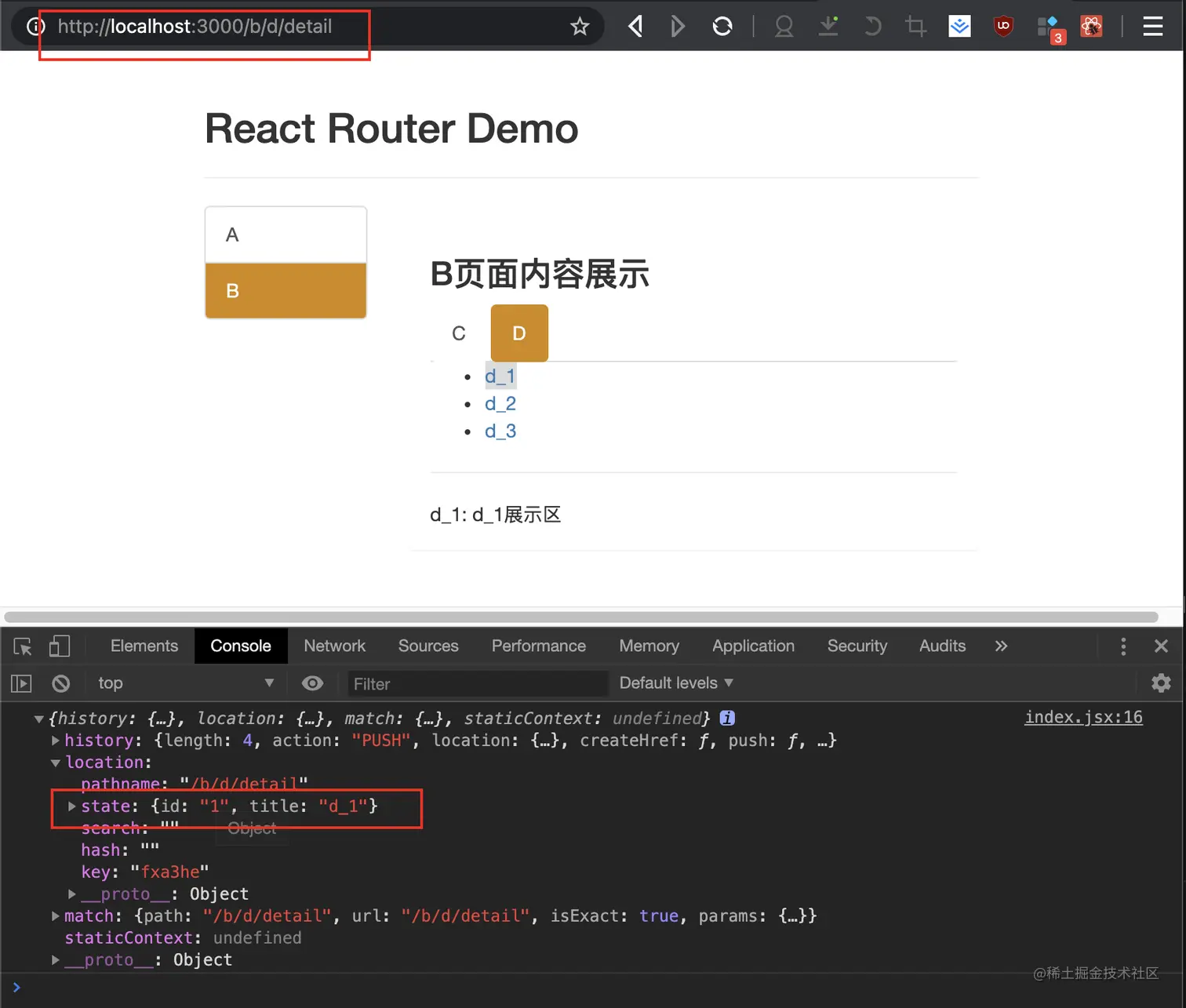Switch to the Performance tab
This screenshot has height=1008, width=1186.
(x=539, y=646)
